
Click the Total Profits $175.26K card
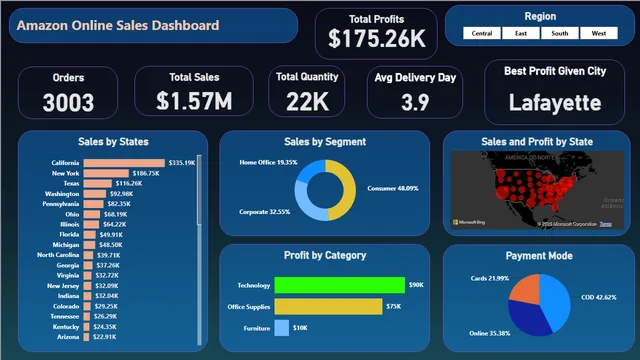(376, 33)
